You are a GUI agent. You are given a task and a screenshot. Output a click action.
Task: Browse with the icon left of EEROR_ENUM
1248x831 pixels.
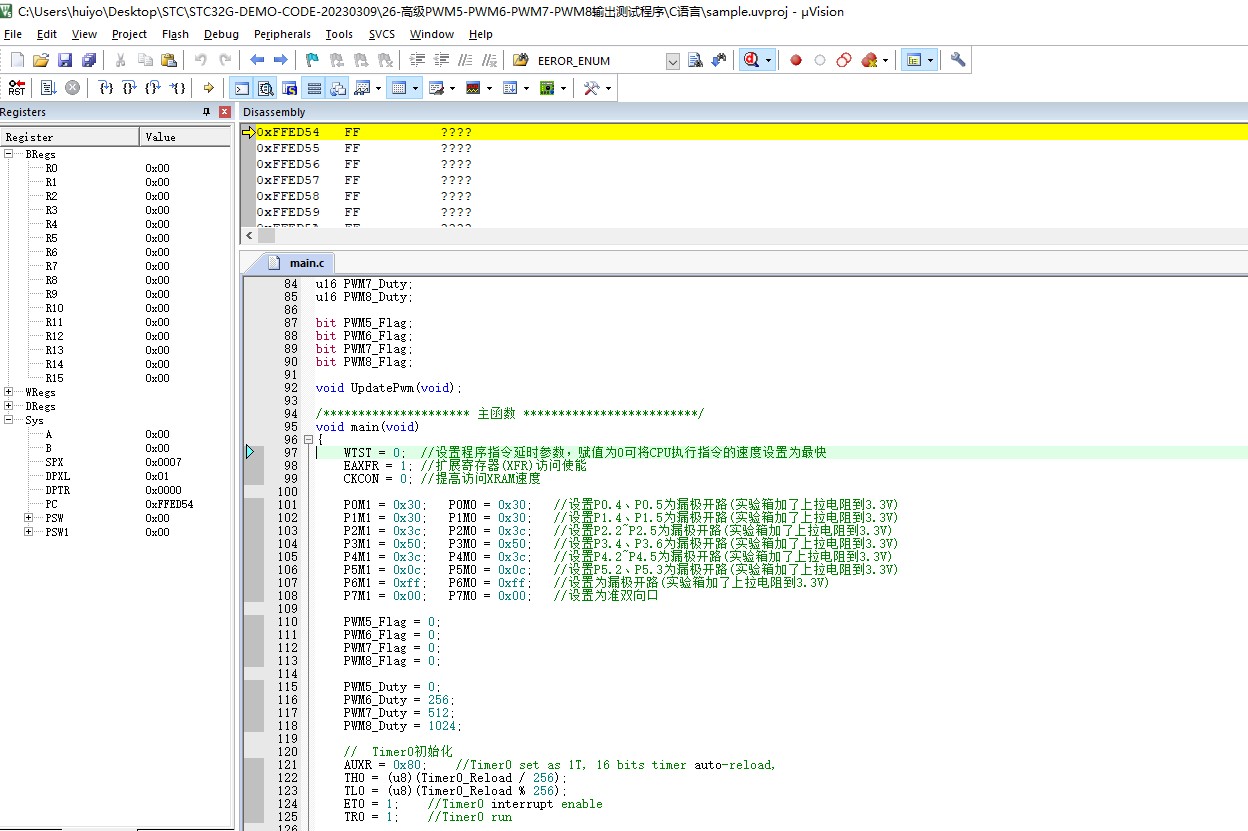520,60
